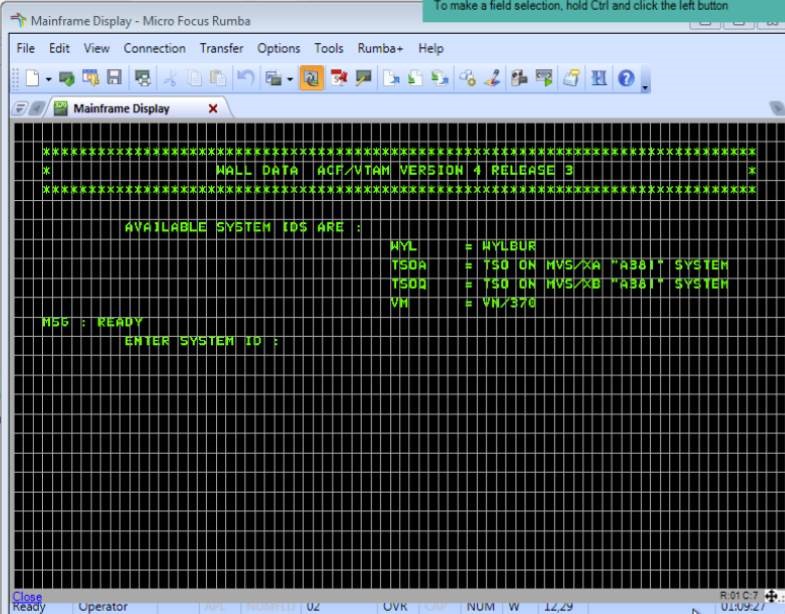The image size is (785, 614).
Task: Click the record macro icon
Action: click(x=519, y=78)
